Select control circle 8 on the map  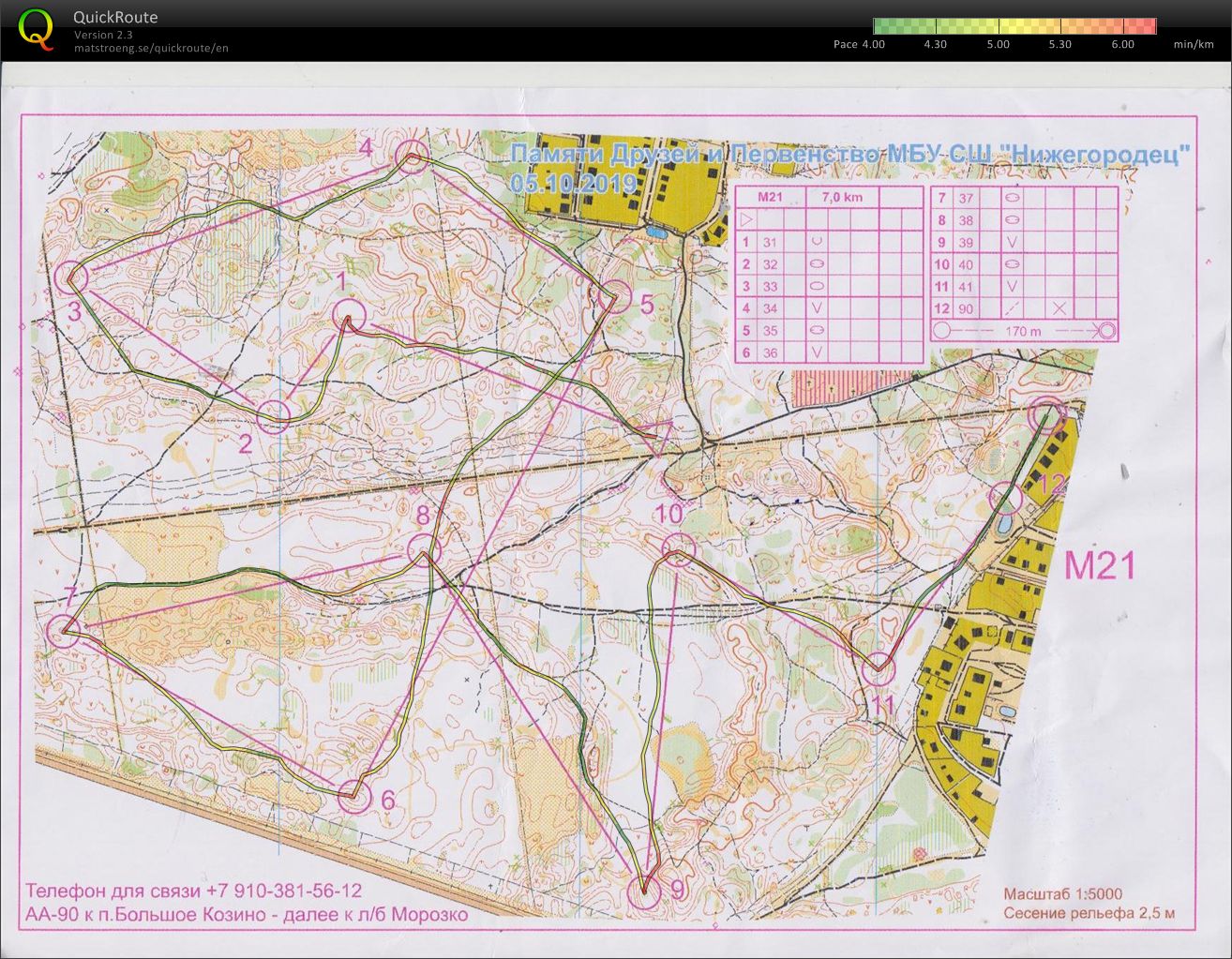[425, 549]
